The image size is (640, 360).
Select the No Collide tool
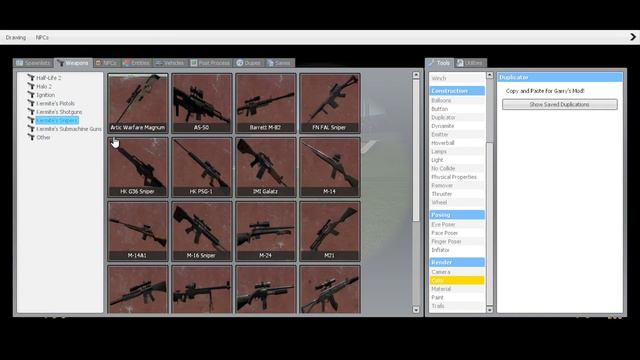pyautogui.click(x=457, y=169)
